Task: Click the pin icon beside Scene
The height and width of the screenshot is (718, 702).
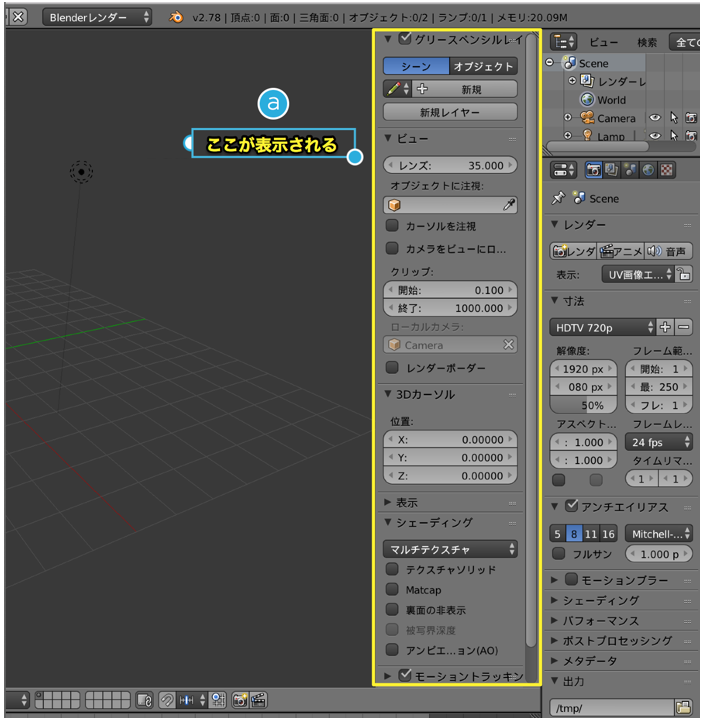Action: click(558, 198)
